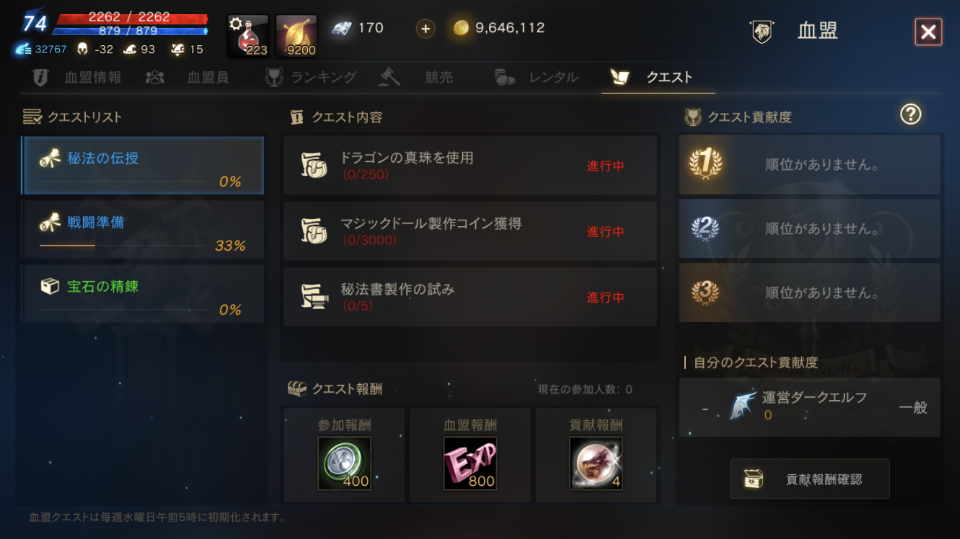Tap the EXP 800 clan reward icon
The image size is (960, 539).
click(470, 463)
